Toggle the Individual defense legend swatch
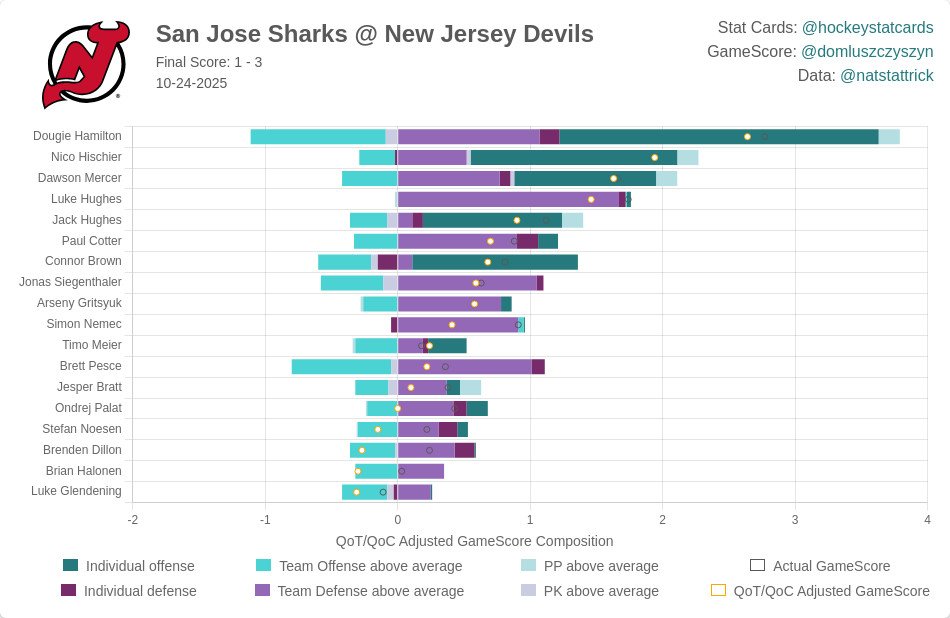 click(70, 591)
